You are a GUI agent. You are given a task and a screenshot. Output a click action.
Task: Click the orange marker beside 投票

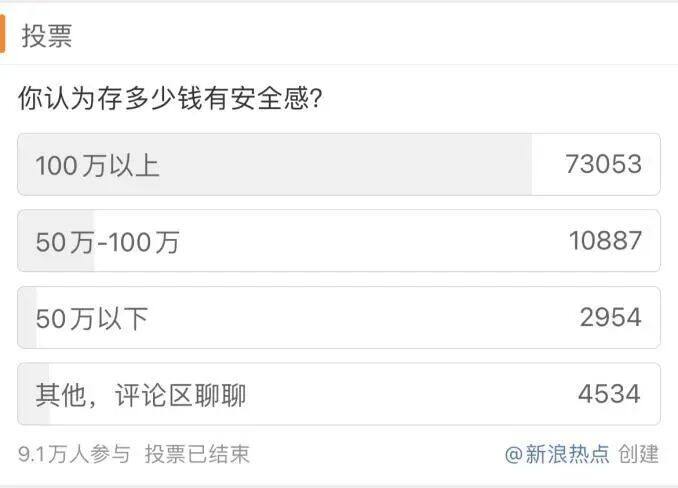coord(3,35)
